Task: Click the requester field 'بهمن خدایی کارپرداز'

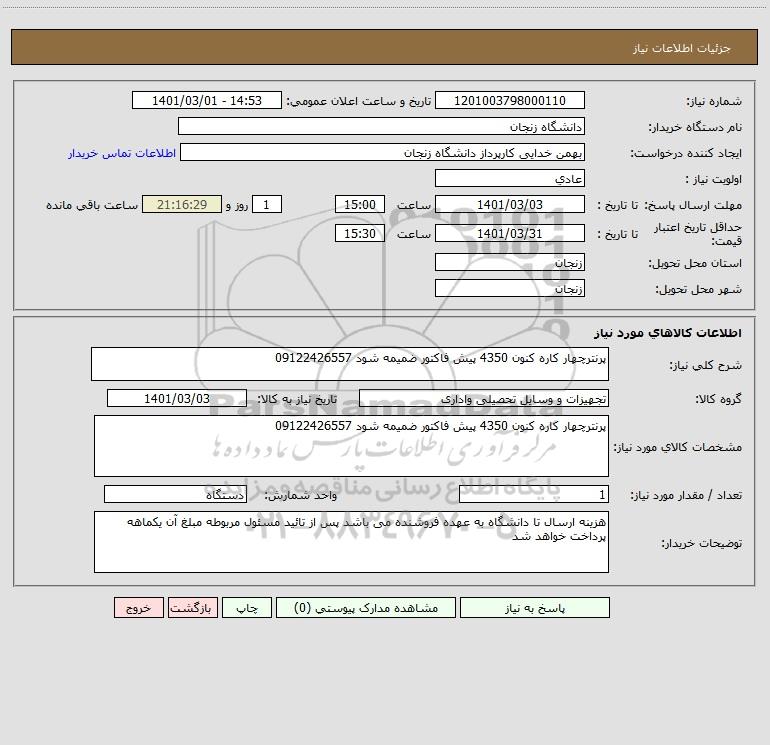Action: point(383,152)
